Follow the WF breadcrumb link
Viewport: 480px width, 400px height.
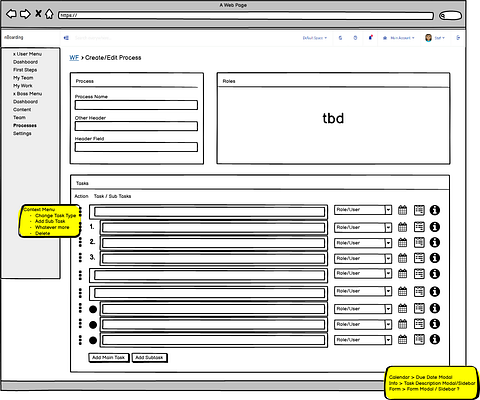(x=74, y=58)
